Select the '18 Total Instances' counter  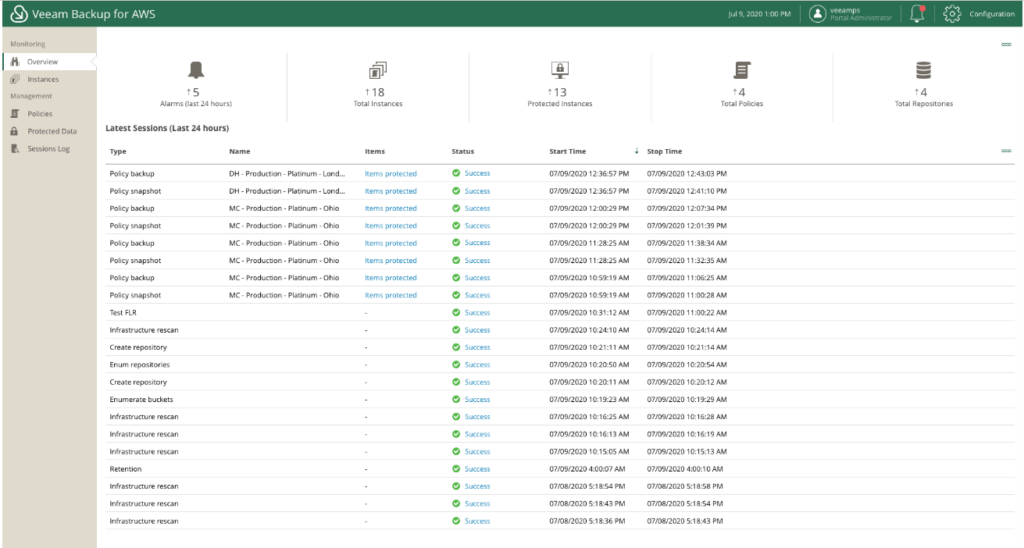(x=378, y=97)
